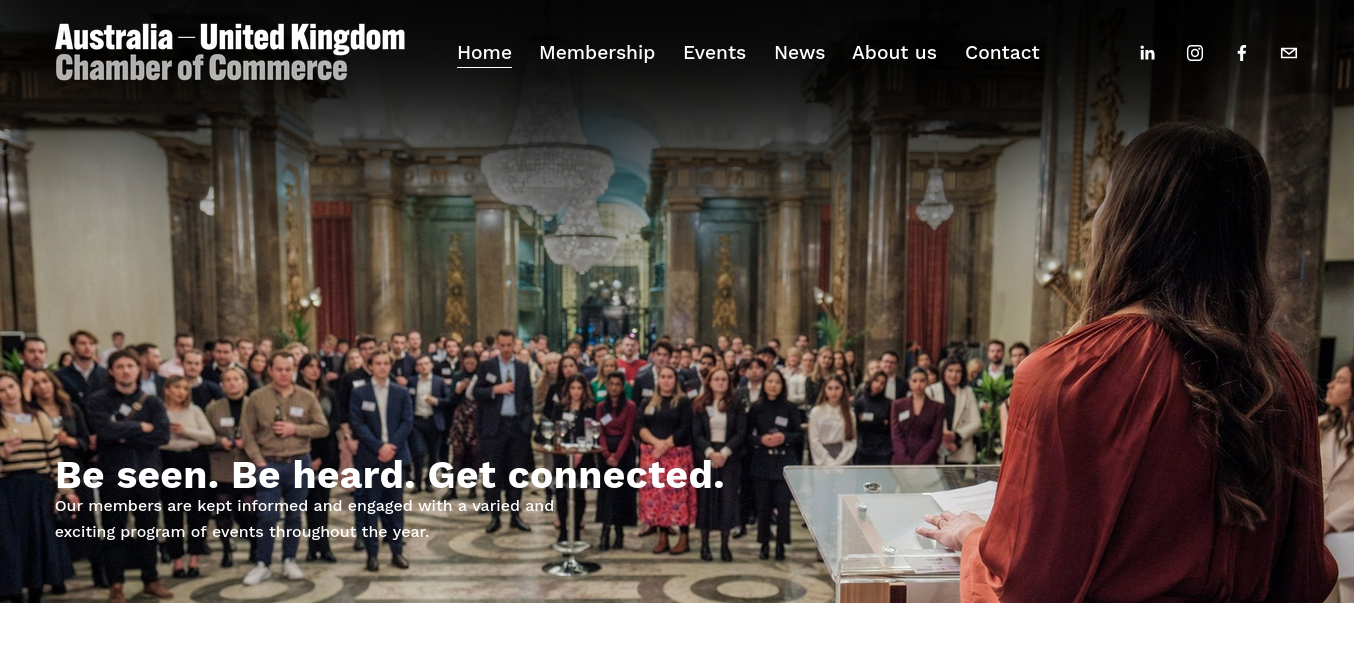Click the email envelope icon
Viewport: 1366px width, 651px height.
click(x=1289, y=53)
